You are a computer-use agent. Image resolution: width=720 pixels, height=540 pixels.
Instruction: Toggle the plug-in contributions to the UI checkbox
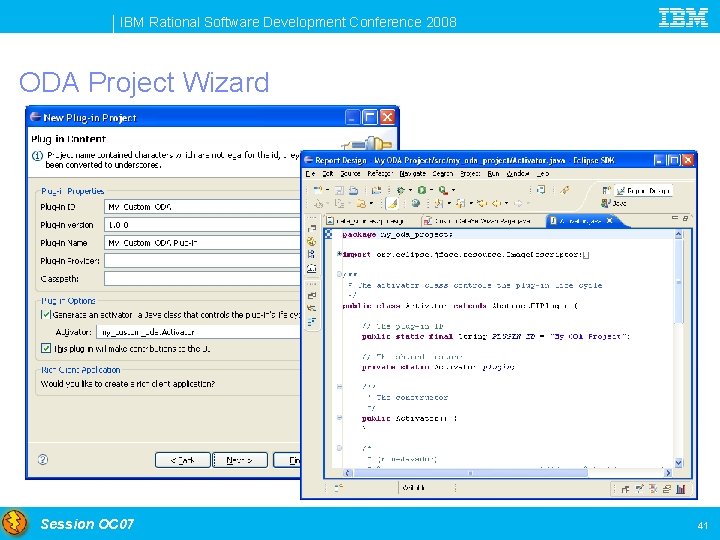pyautogui.click(x=46, y=349)
